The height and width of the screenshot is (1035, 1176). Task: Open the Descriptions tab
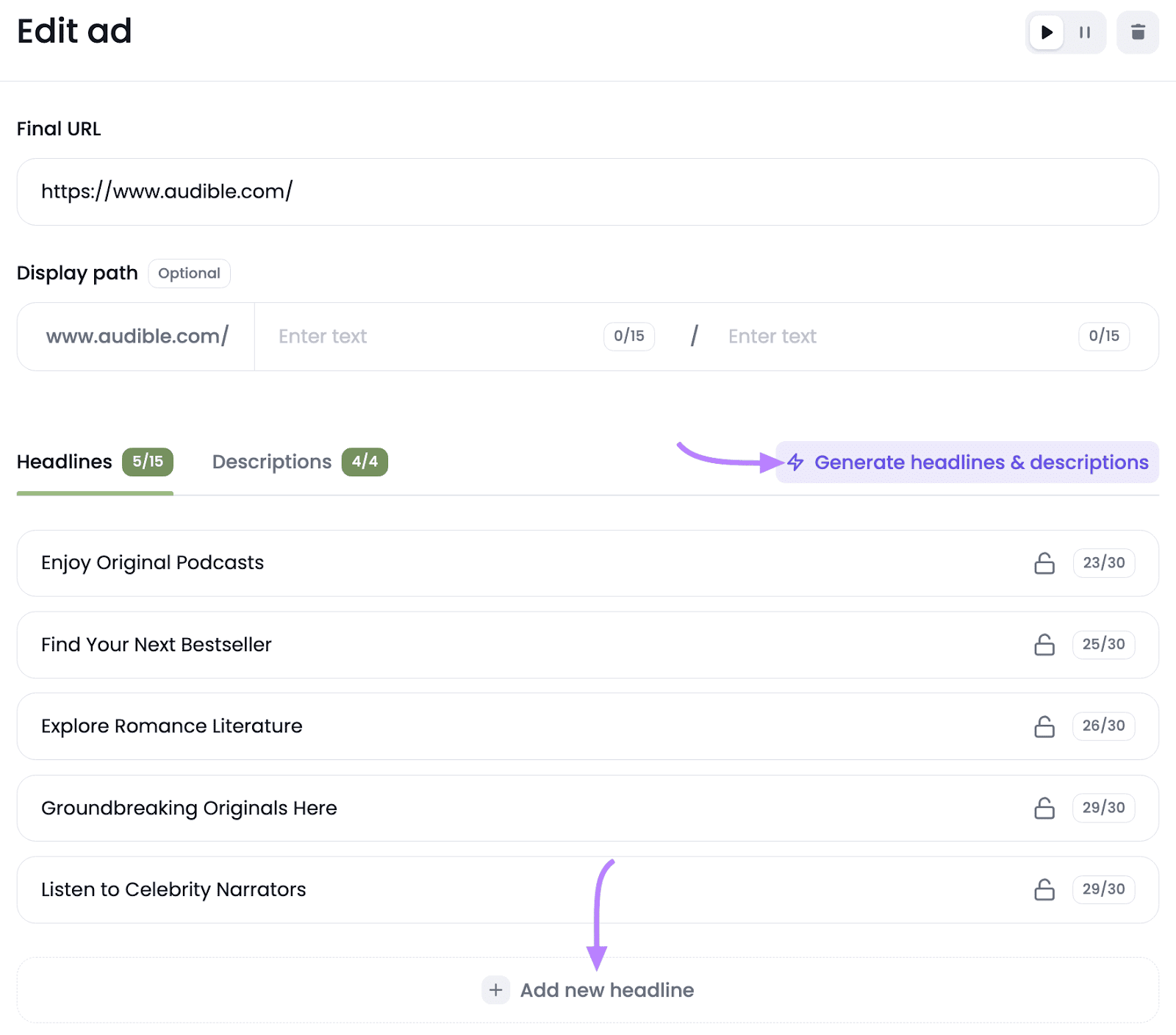(x=300, y=462)
